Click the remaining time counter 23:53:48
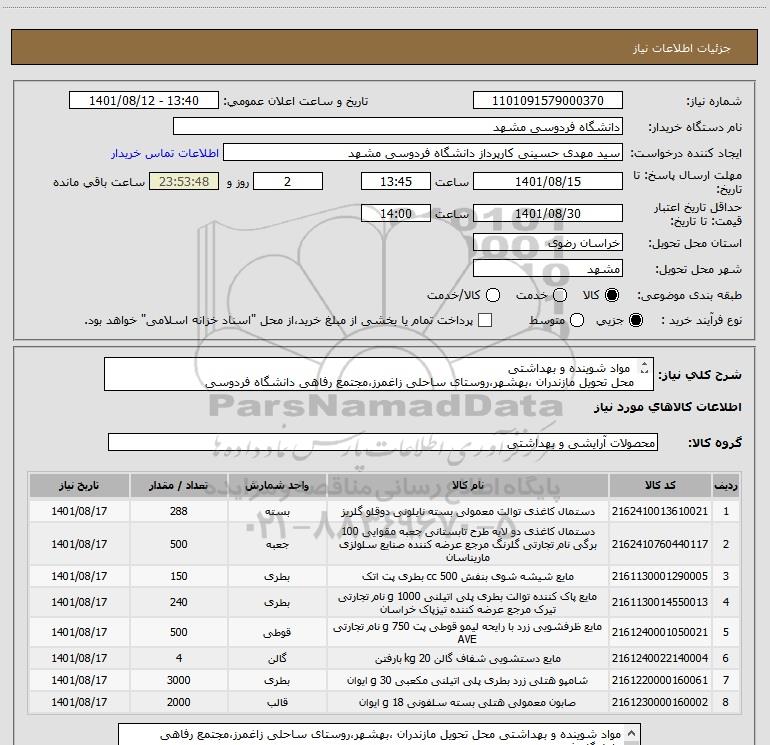Screen dimensions: 770x745 tap(184, 181)
